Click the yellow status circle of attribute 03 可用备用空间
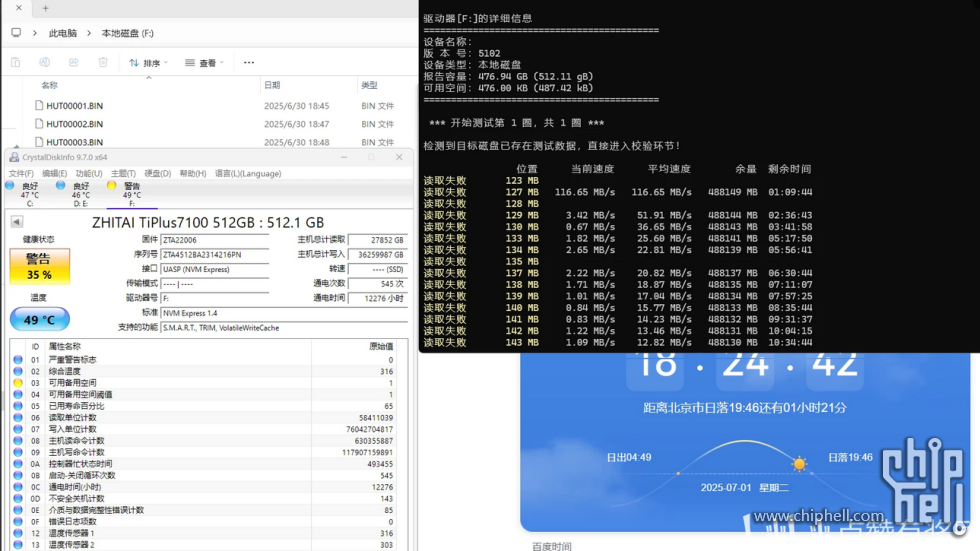 coord(18,383)
